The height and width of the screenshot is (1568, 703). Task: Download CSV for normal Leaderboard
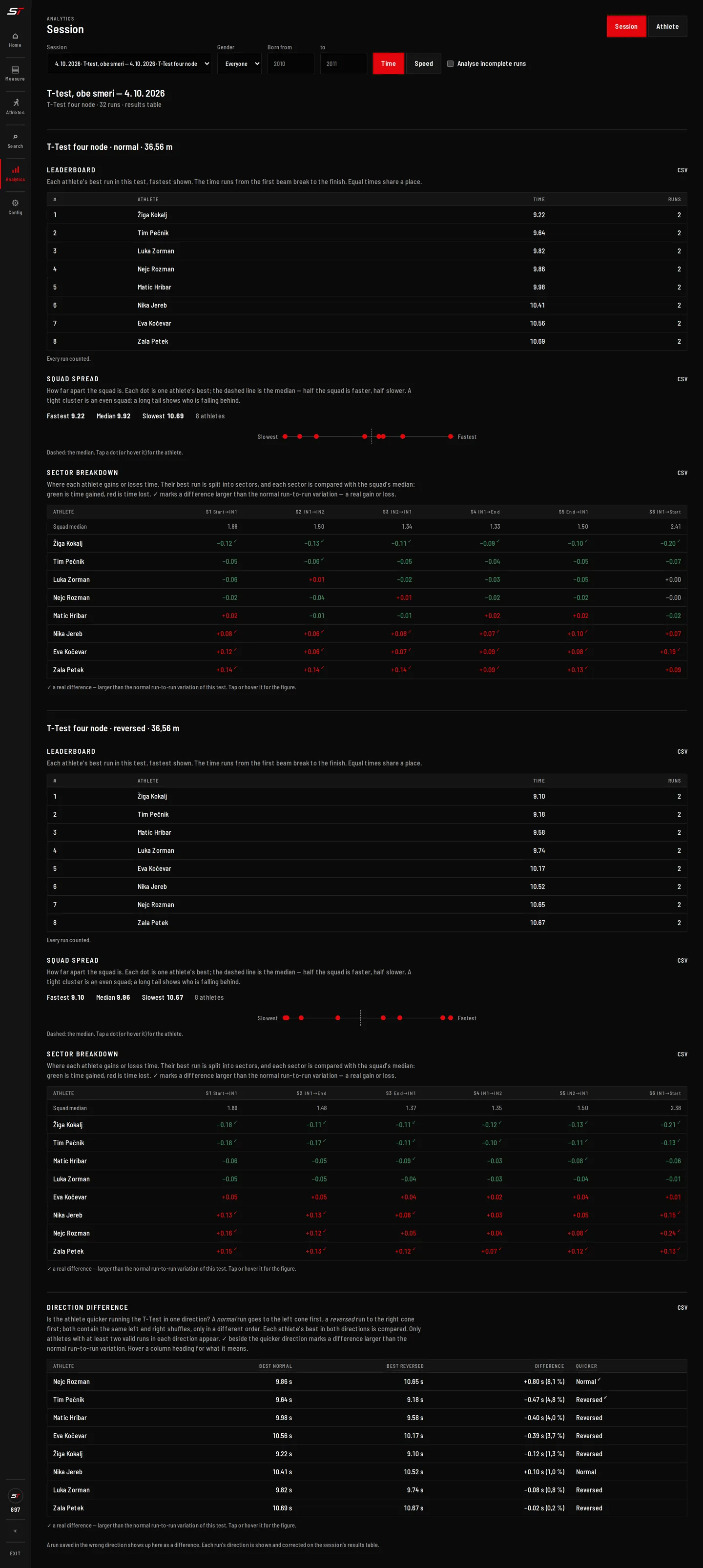click(682, 170)
